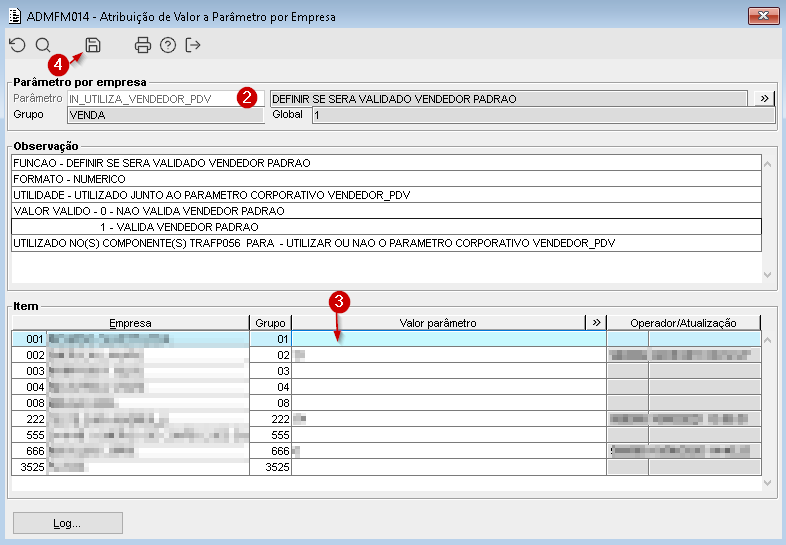Select empresa code 001 cell

click(29, 339)
